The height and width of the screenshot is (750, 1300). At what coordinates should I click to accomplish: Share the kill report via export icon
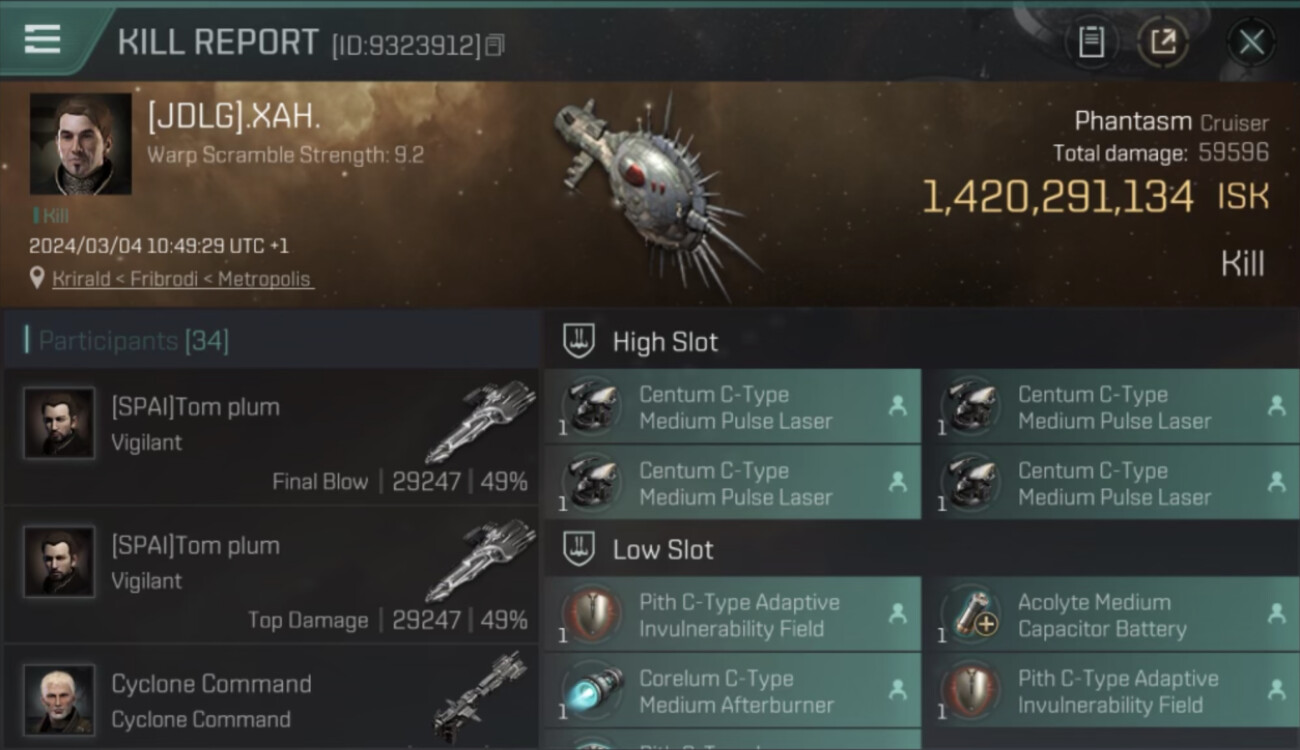tap(1162, 42)
